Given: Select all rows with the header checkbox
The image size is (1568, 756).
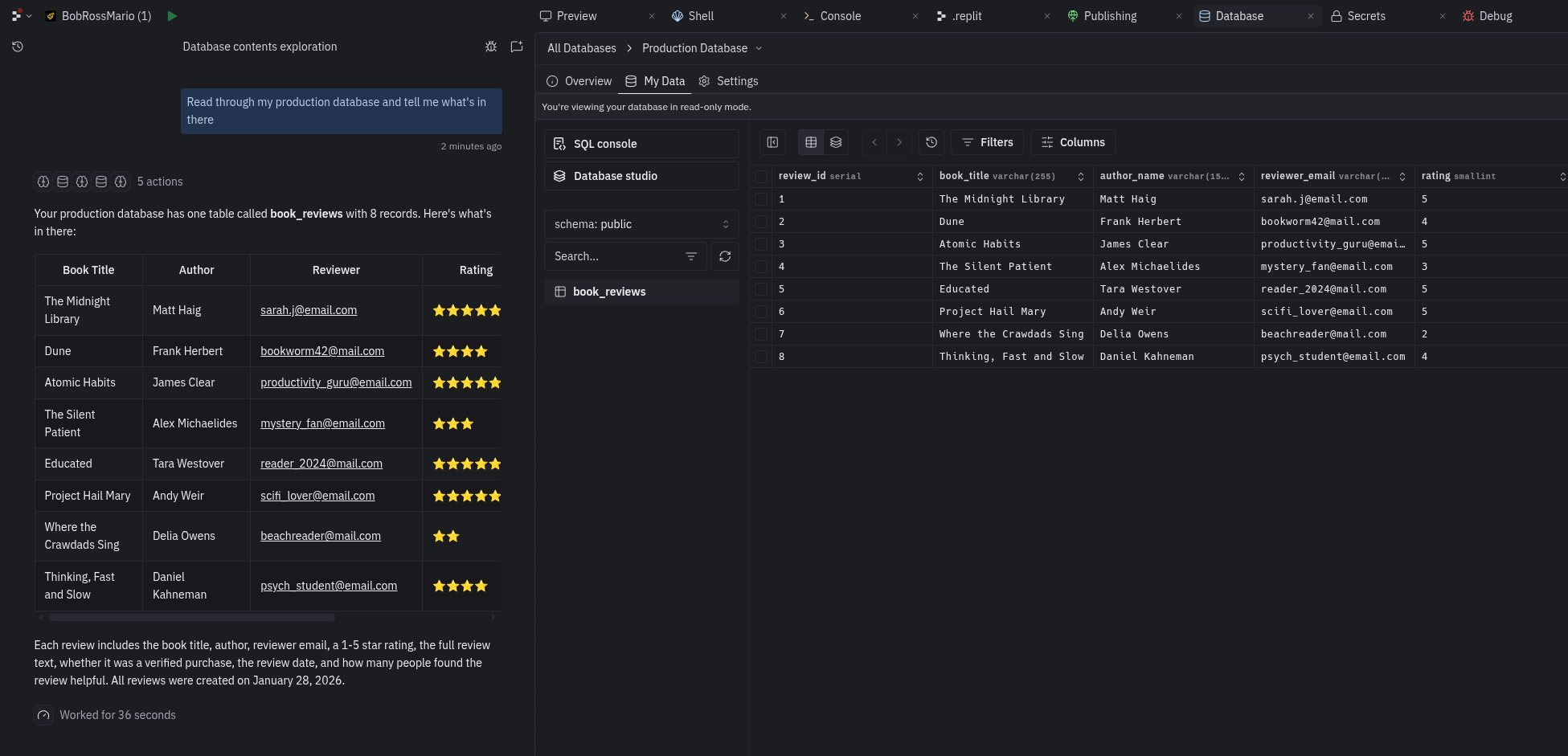Looking at the screenshot, I should tap(760, 176).
